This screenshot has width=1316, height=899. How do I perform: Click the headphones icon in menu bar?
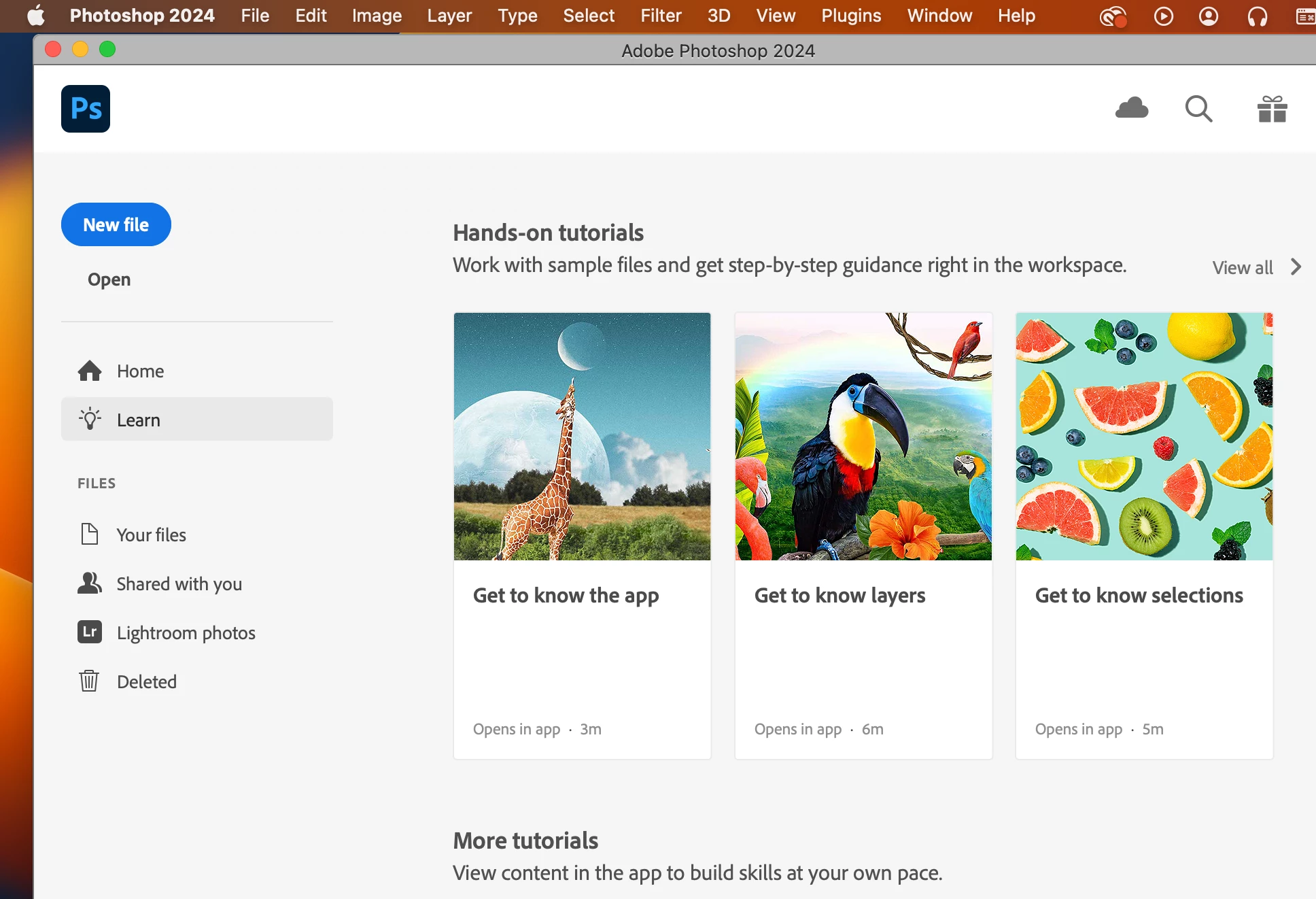pos(1257,16)
